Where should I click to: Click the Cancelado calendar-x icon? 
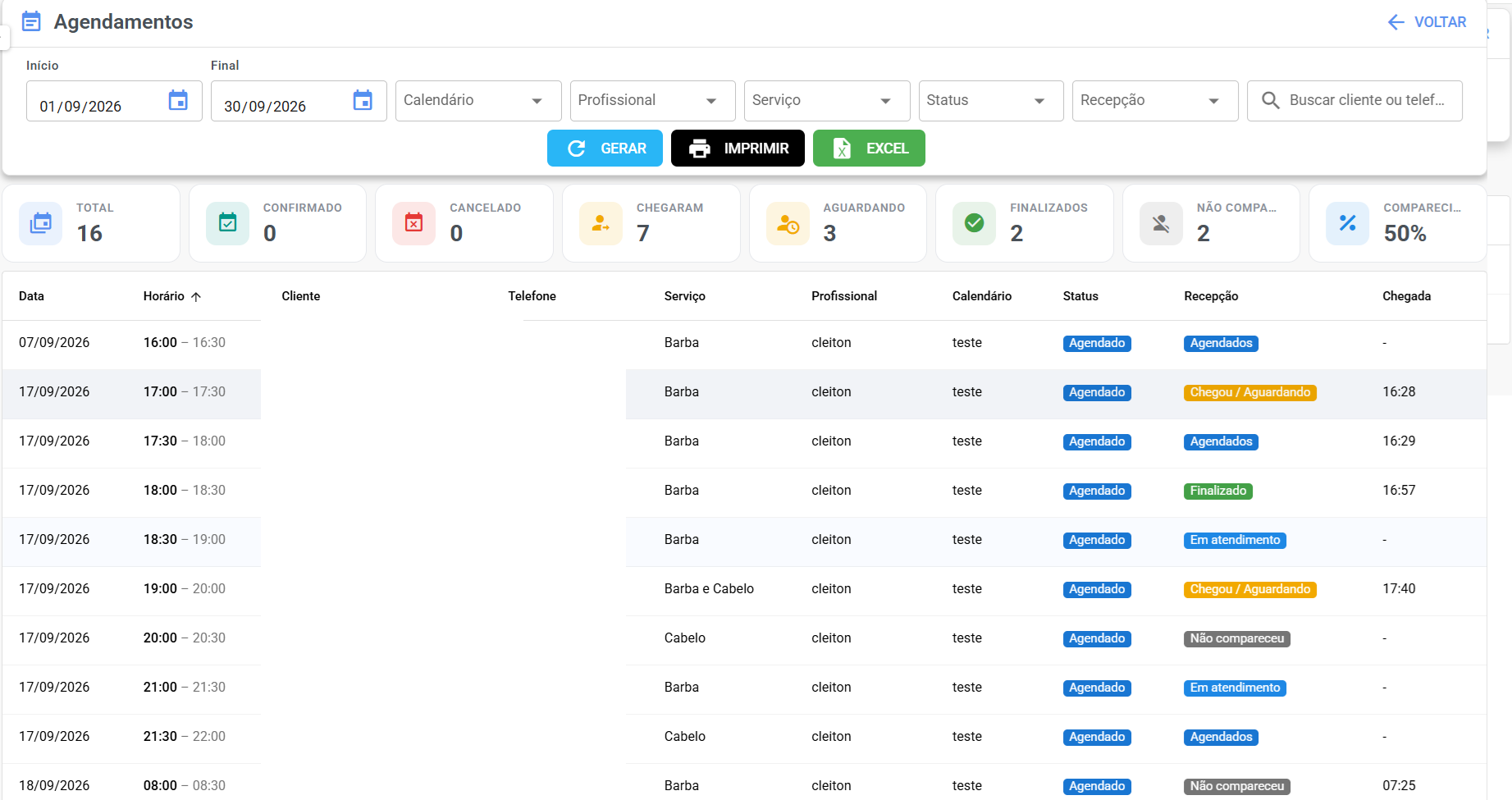(x=414, y=223)
